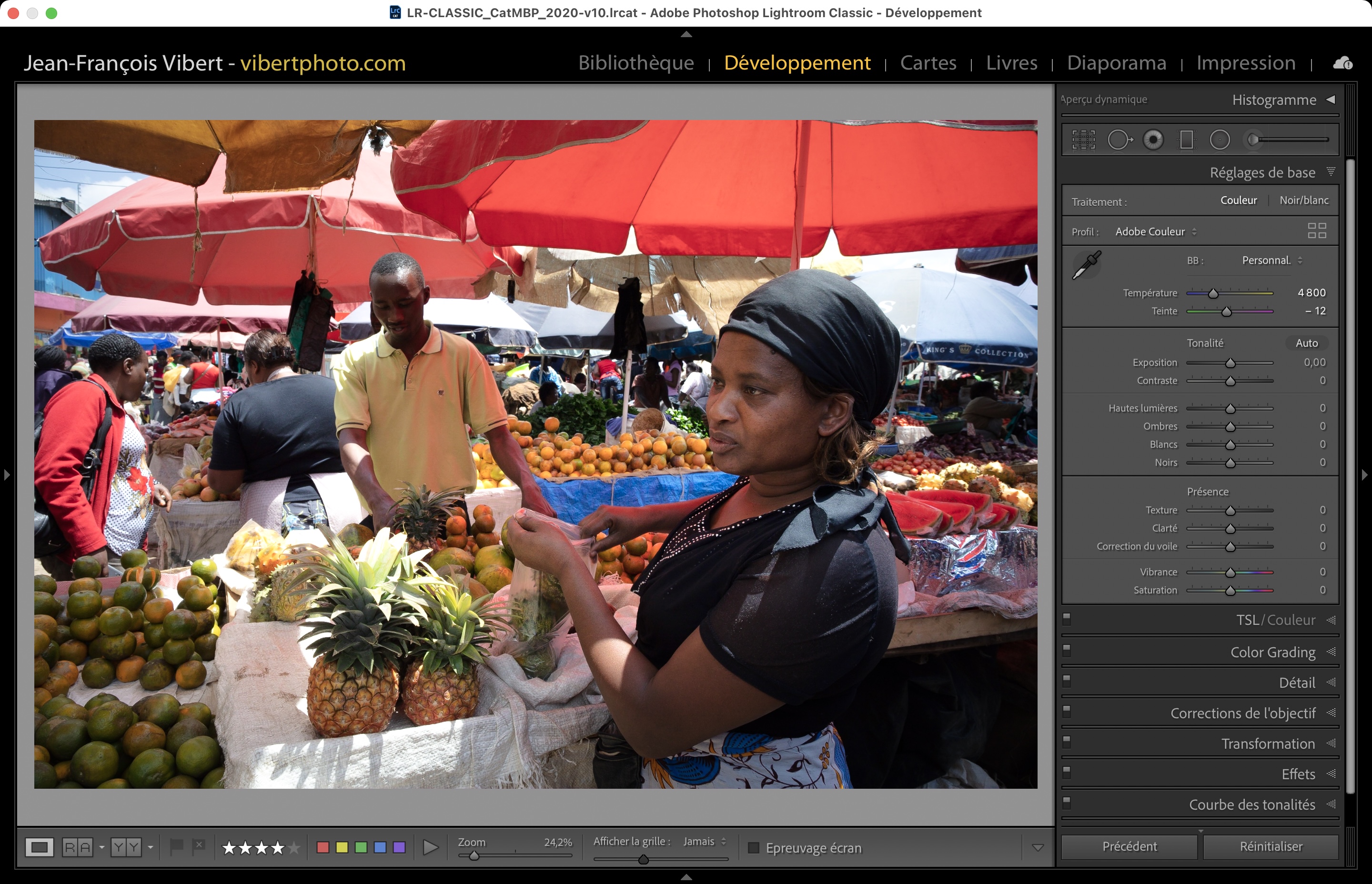Pick the white balance eyedropper

pyautogui.click(x=1087, y=265)
